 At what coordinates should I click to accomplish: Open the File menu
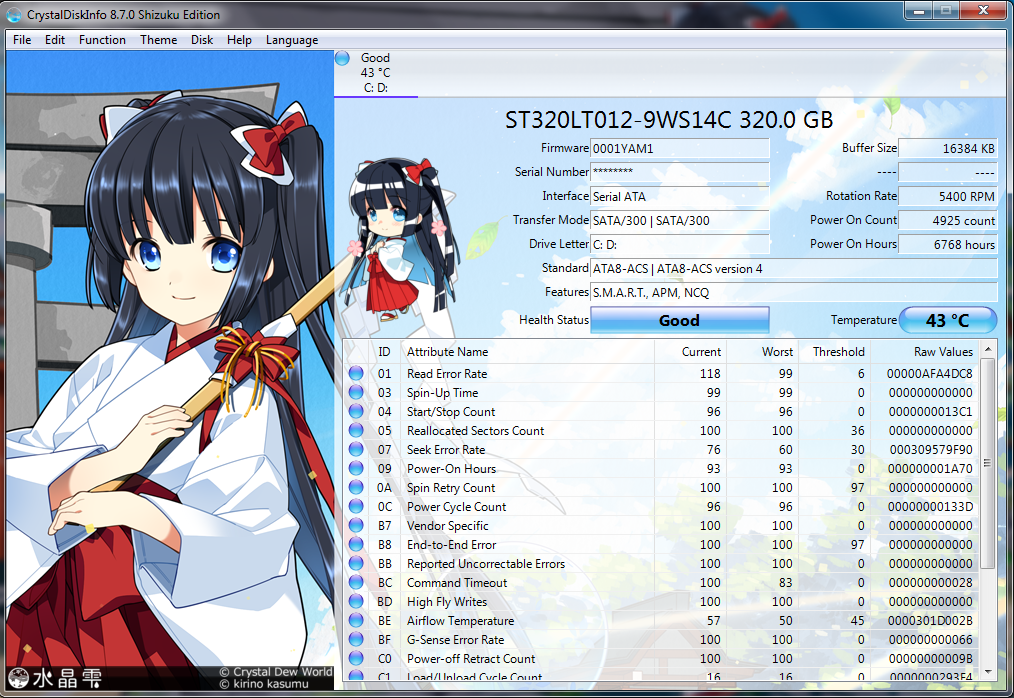click(x=22, y=39)
